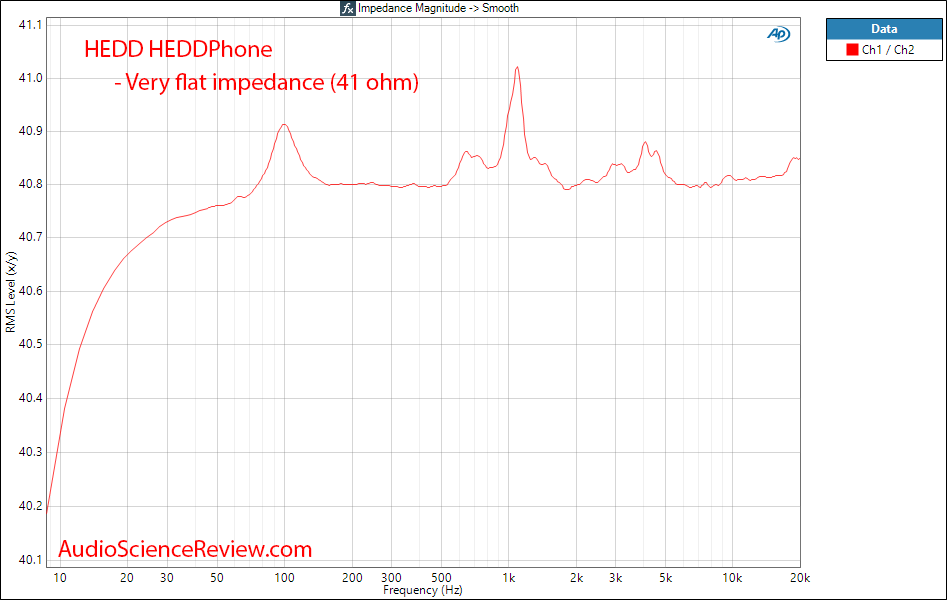Click the 1k x-axis tick label
The width and height of the screenshot is (947, 600).
click(x=509, y=578)
